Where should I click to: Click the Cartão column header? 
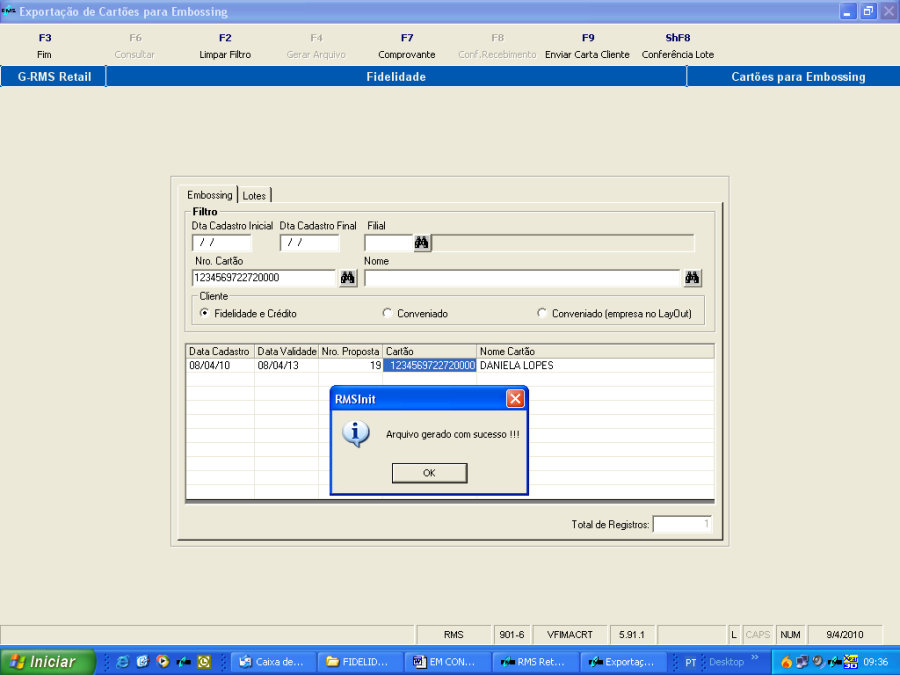[x=430, y=351]
